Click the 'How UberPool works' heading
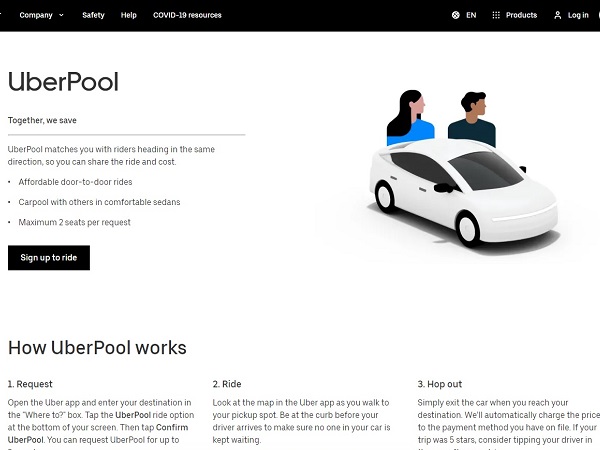600x450 pixels. click(97, 347)
